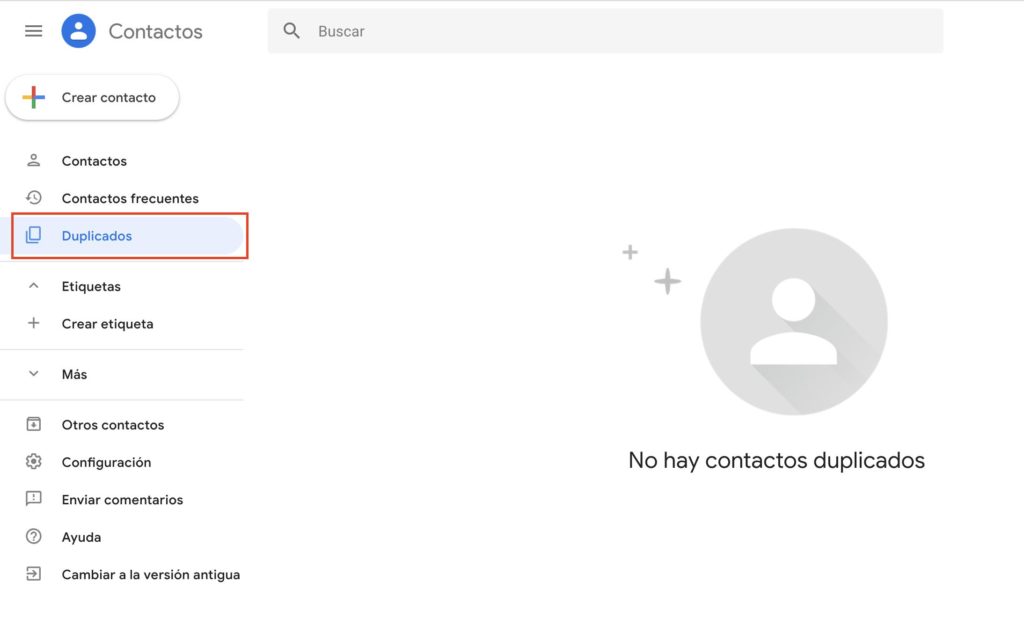Open Otros contactos from the sidebar

tap(113, 425)
